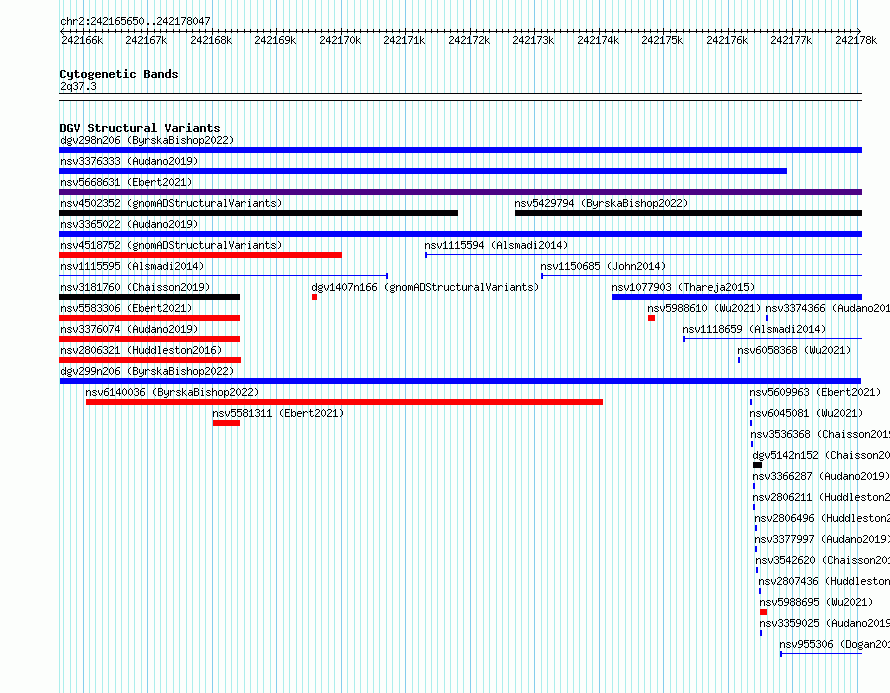
Task: Click the nsv4518752 red variant bar
Action: pos(200,255)
